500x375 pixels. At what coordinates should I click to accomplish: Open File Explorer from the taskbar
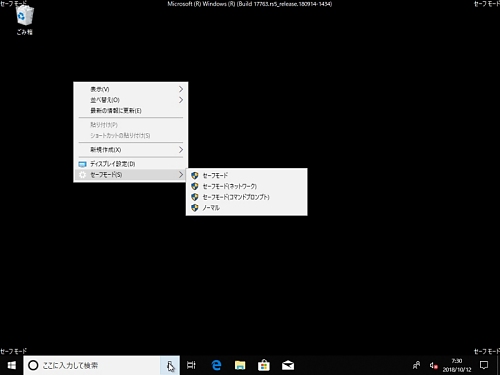(x=240, y=365)
